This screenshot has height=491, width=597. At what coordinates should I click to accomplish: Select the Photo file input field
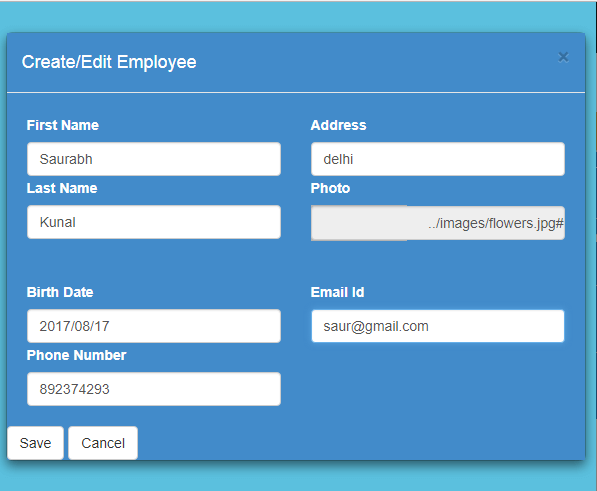click(438, 223)
